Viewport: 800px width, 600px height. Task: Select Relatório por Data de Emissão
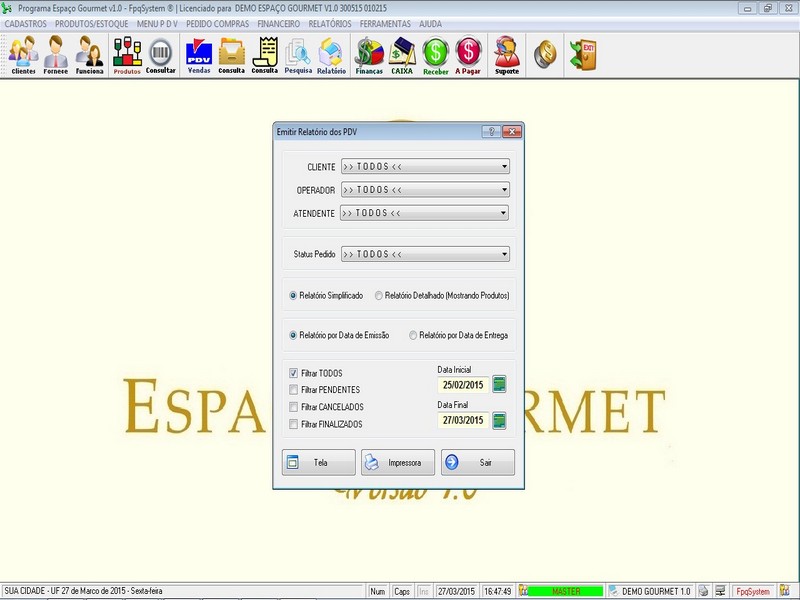coord(293,335)
